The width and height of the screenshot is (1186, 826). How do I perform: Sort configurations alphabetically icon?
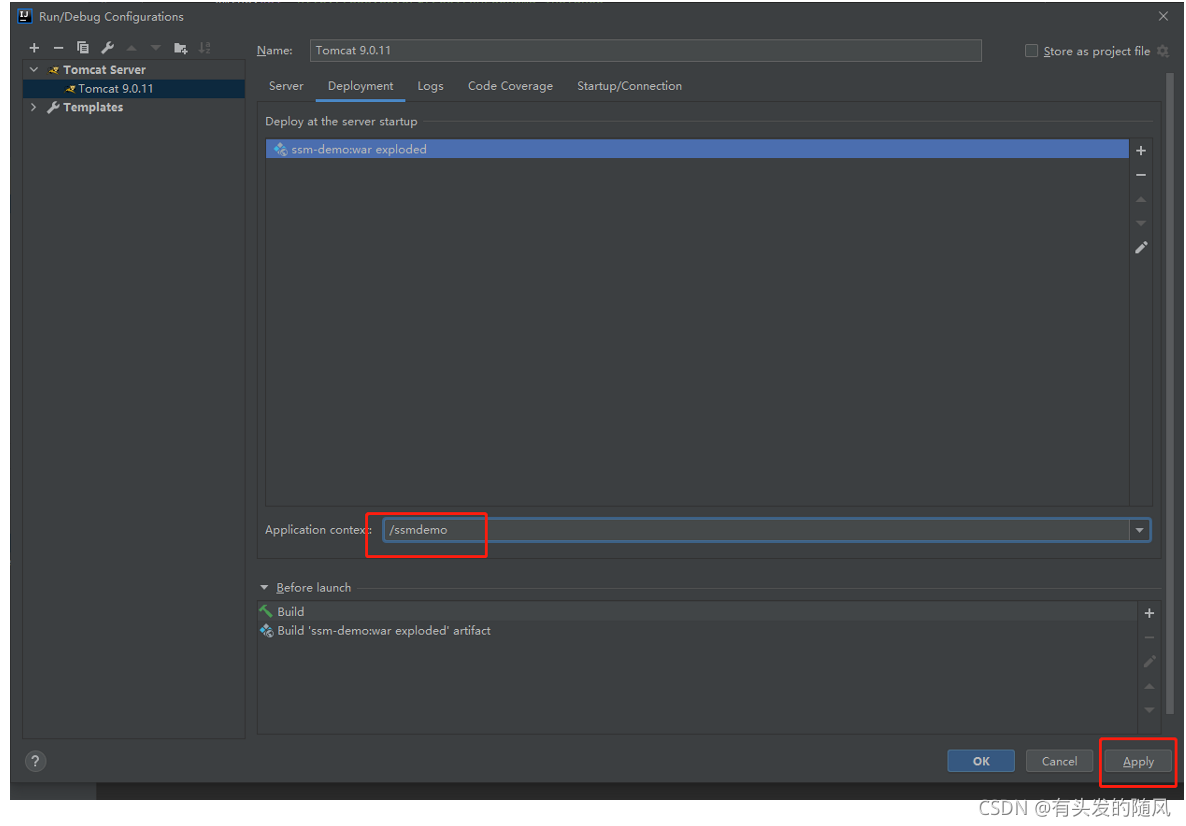204,48
